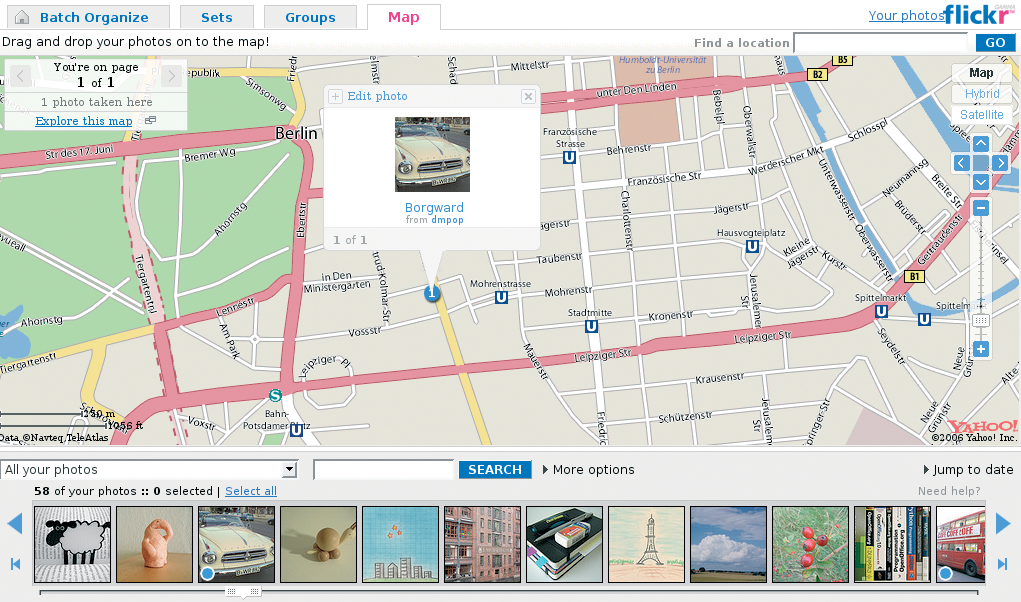Click the GO button
The image size is (1021, 602).
(995, 43)
